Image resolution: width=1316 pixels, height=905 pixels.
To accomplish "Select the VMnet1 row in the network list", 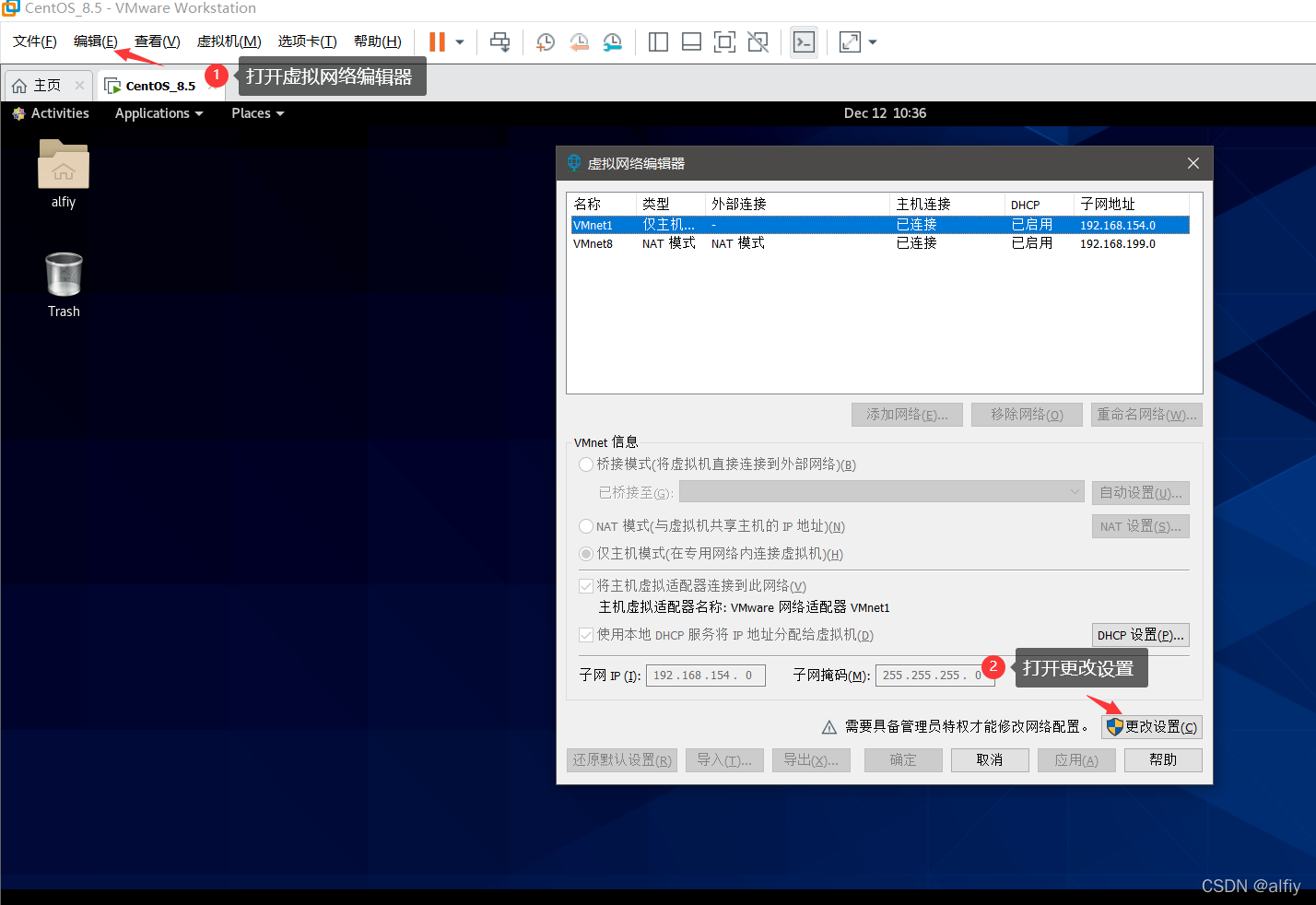I will coord(880,225).
